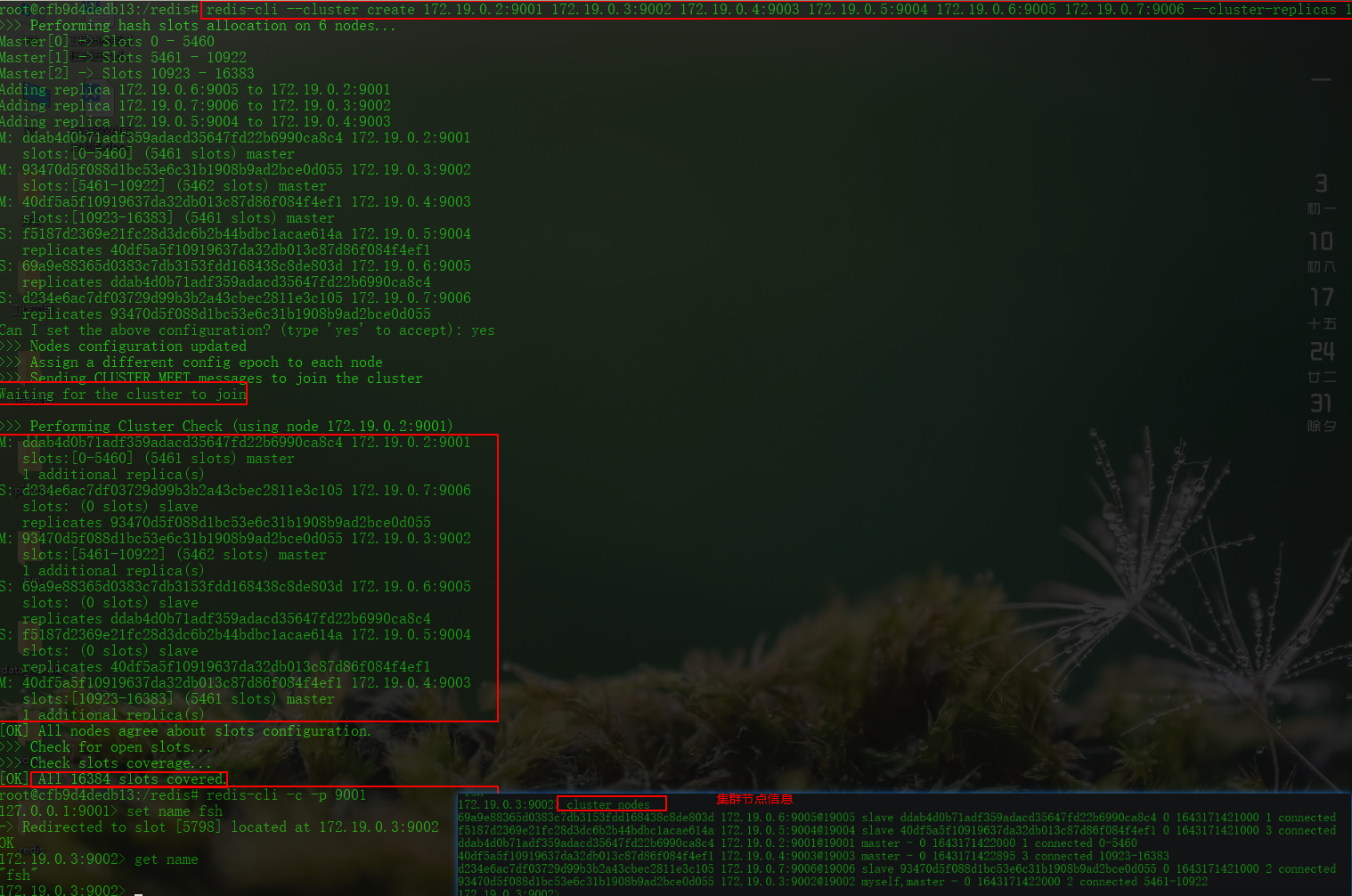Image resolution: width=1352 pixels, height=896 pixels.
Task: Click the inset row for node 172.19.0.5:9004@19004
Action: pyautogui.click(x=897, y=830)
